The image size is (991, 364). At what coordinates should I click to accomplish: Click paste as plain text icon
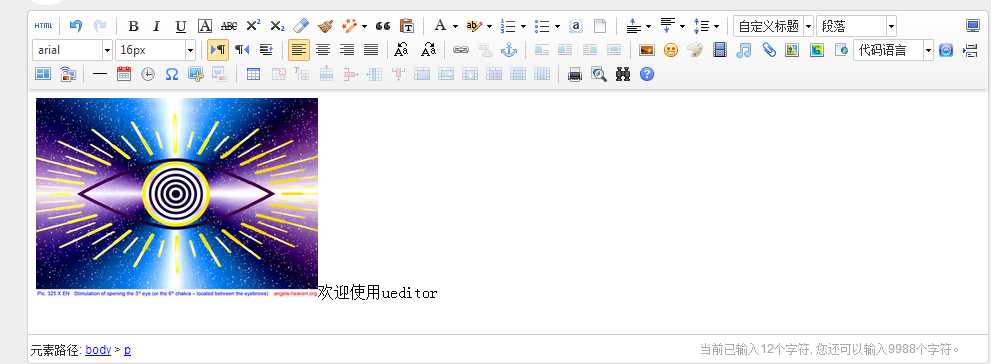[x=407, y=26]
